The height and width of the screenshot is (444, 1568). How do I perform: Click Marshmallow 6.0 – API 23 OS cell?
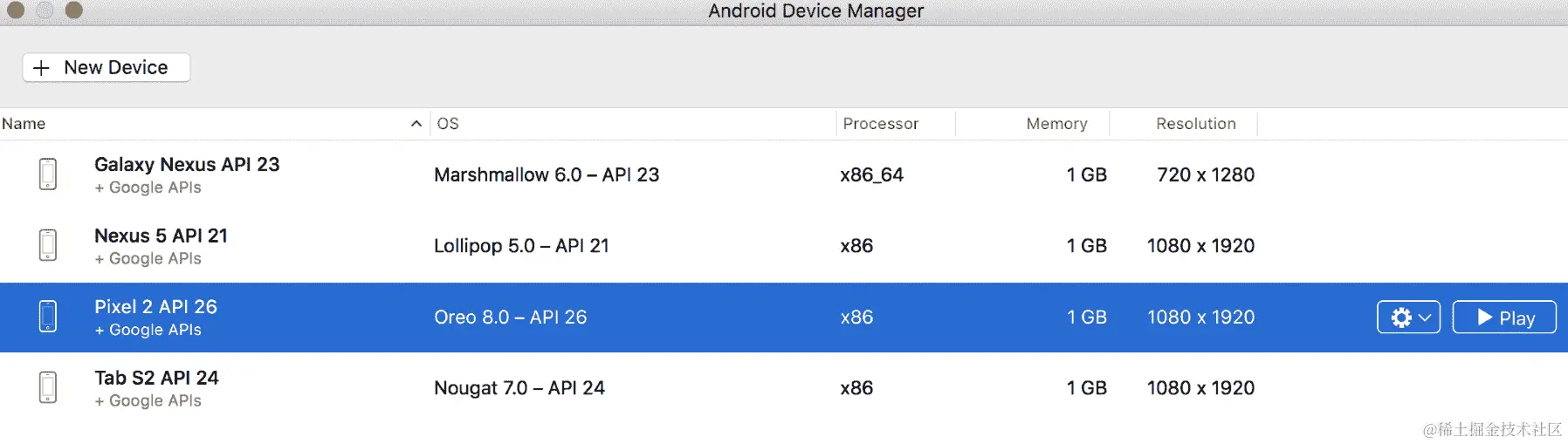547,175
